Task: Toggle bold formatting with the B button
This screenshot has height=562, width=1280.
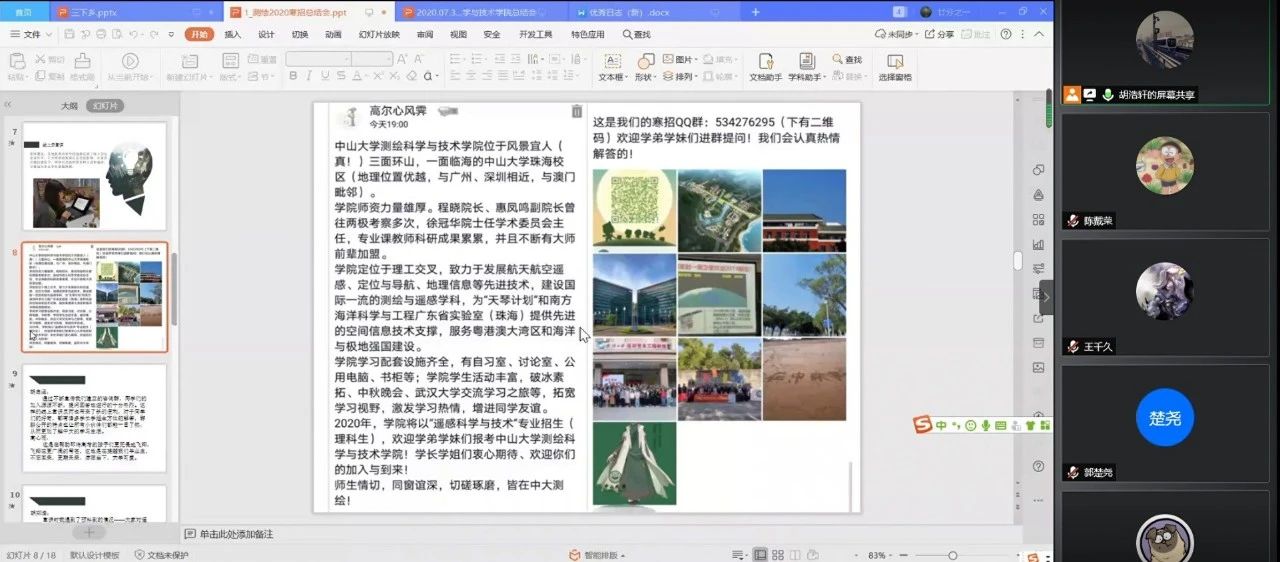Action: pyautogui.click(x=291, y=77)
